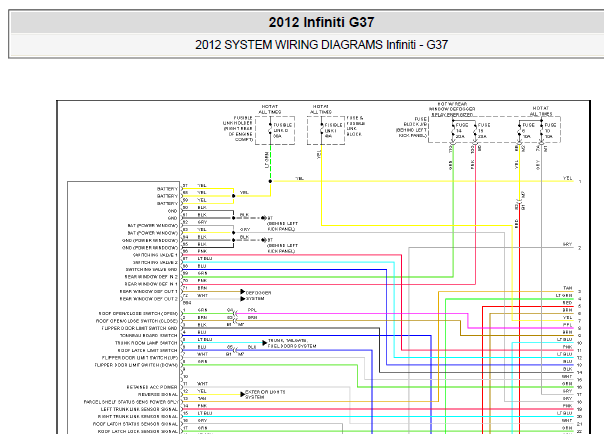Click the "TRUNK ROOM LAMP SWITCH" label
Screen dimensions: 604x434
(146, 343)
